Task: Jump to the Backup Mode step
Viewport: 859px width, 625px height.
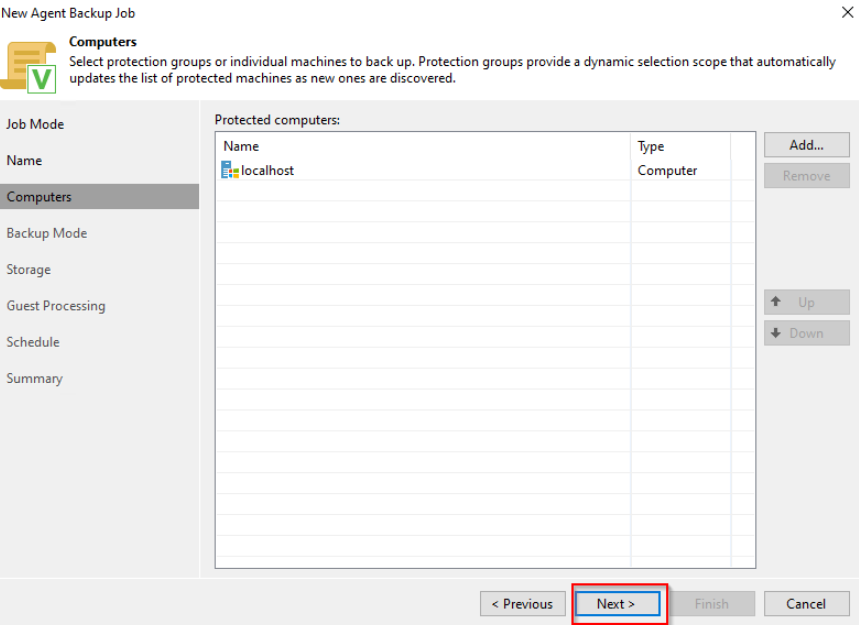Action: [47, 233]
